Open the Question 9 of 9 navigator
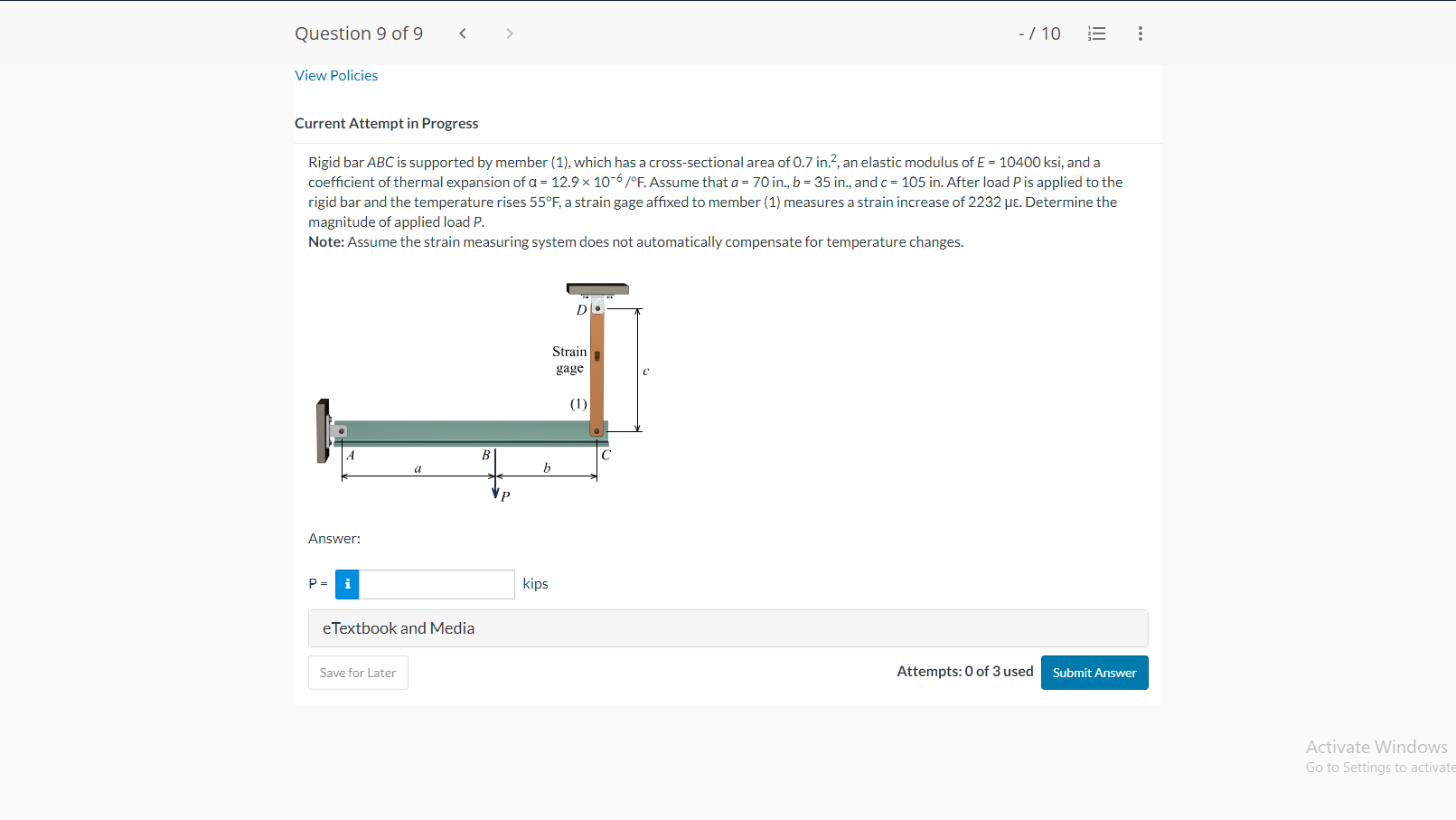Viewport: 1456px width, 820px height. pyautogui.click(x=359, y=33)
